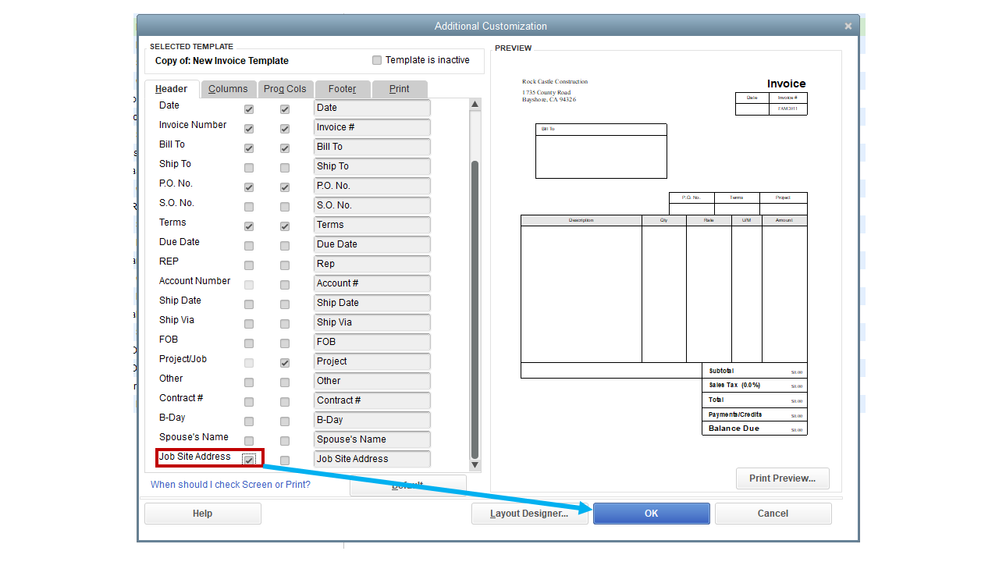Click the invoice preview thumbnail

(x=665, y=257)
